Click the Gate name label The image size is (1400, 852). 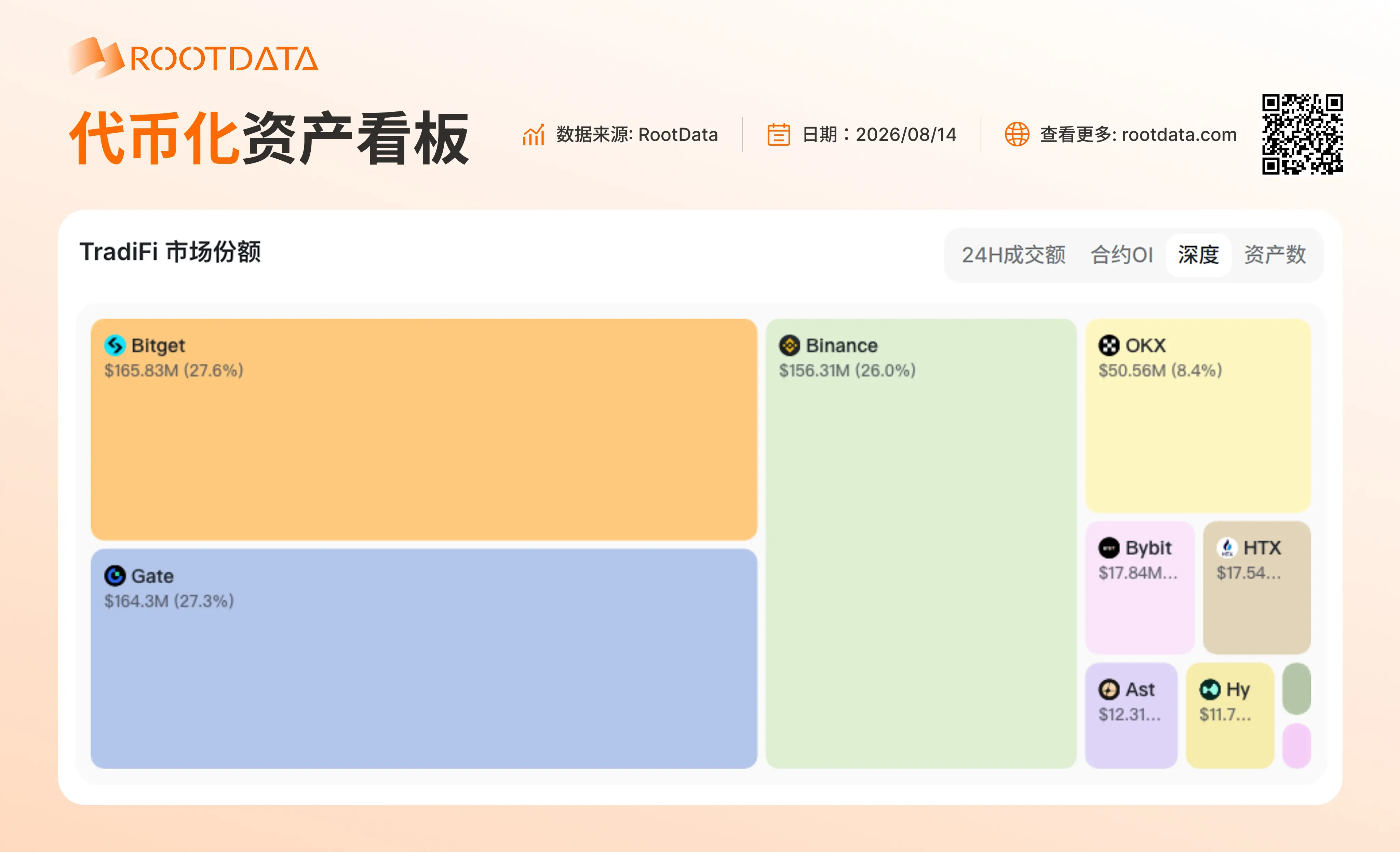coord(152,576)
